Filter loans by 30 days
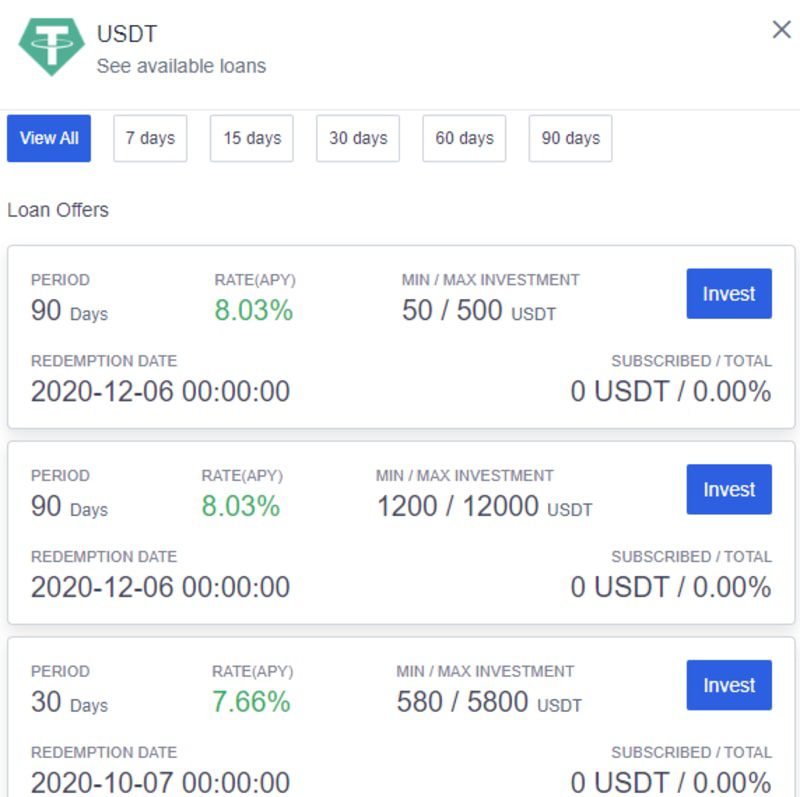The height and width of the screenshot is (797, 800). pos(358,138)
